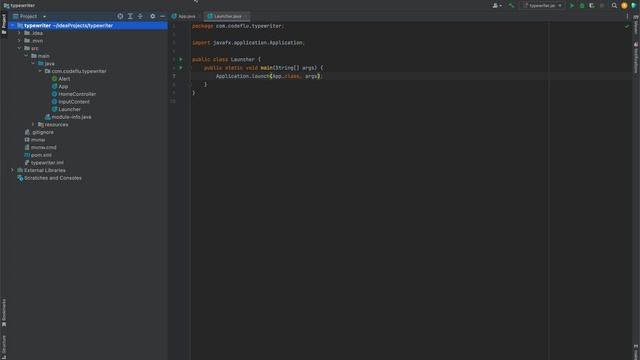The height and width of the screenshot is (360, 640).
Task: Open the Bookmarks tool window stripe button
Action: click(x=4, y=313)
